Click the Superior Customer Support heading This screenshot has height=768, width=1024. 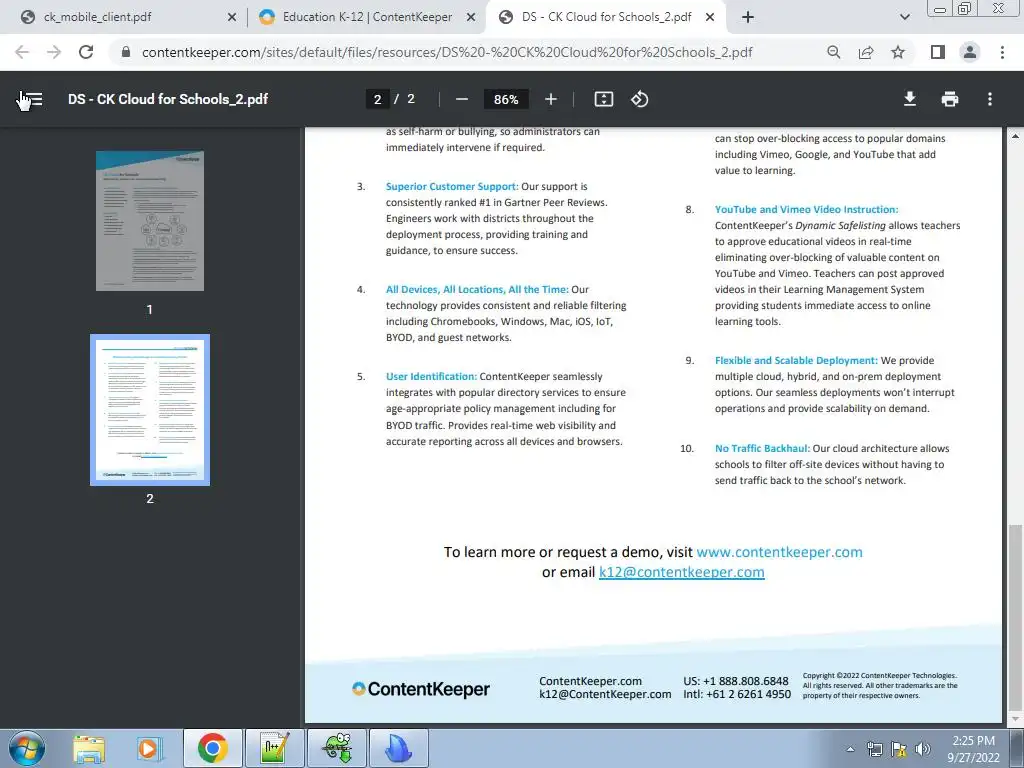[452, 186]
